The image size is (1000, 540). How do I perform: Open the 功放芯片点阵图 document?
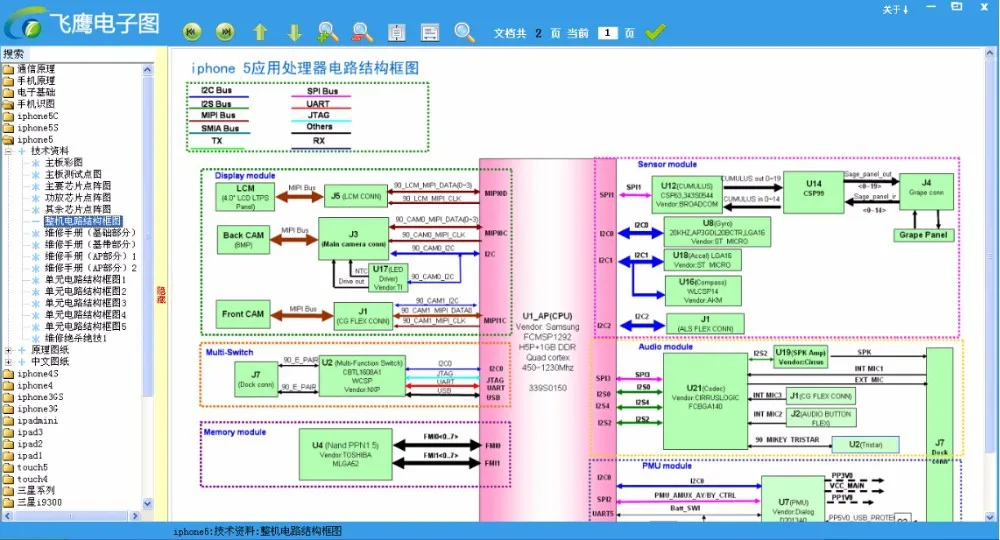point(78,198)
